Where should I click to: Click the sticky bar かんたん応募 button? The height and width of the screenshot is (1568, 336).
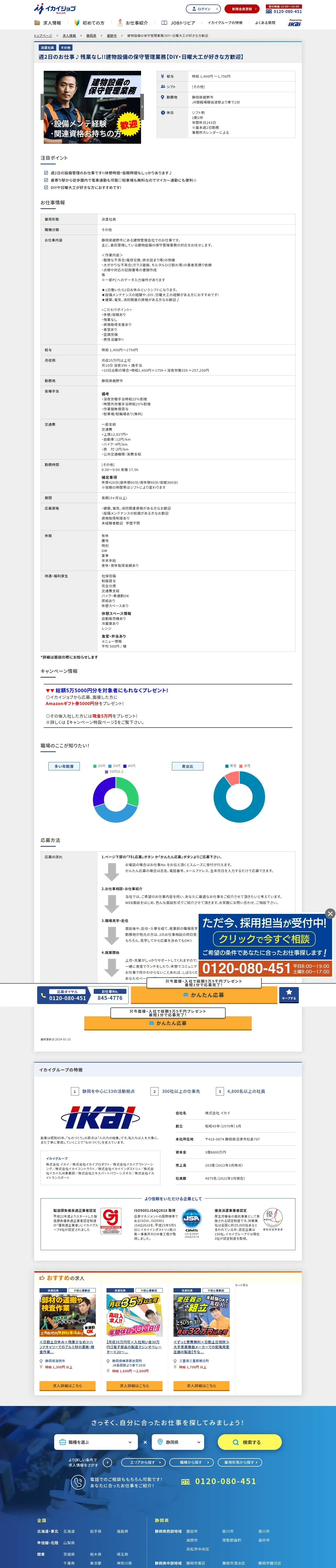[x=203, y=995]
